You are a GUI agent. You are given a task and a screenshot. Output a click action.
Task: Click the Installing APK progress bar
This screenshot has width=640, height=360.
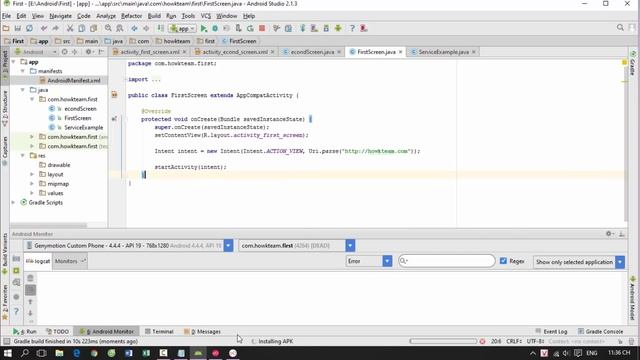pyautogui.click(x=443, y=341)
